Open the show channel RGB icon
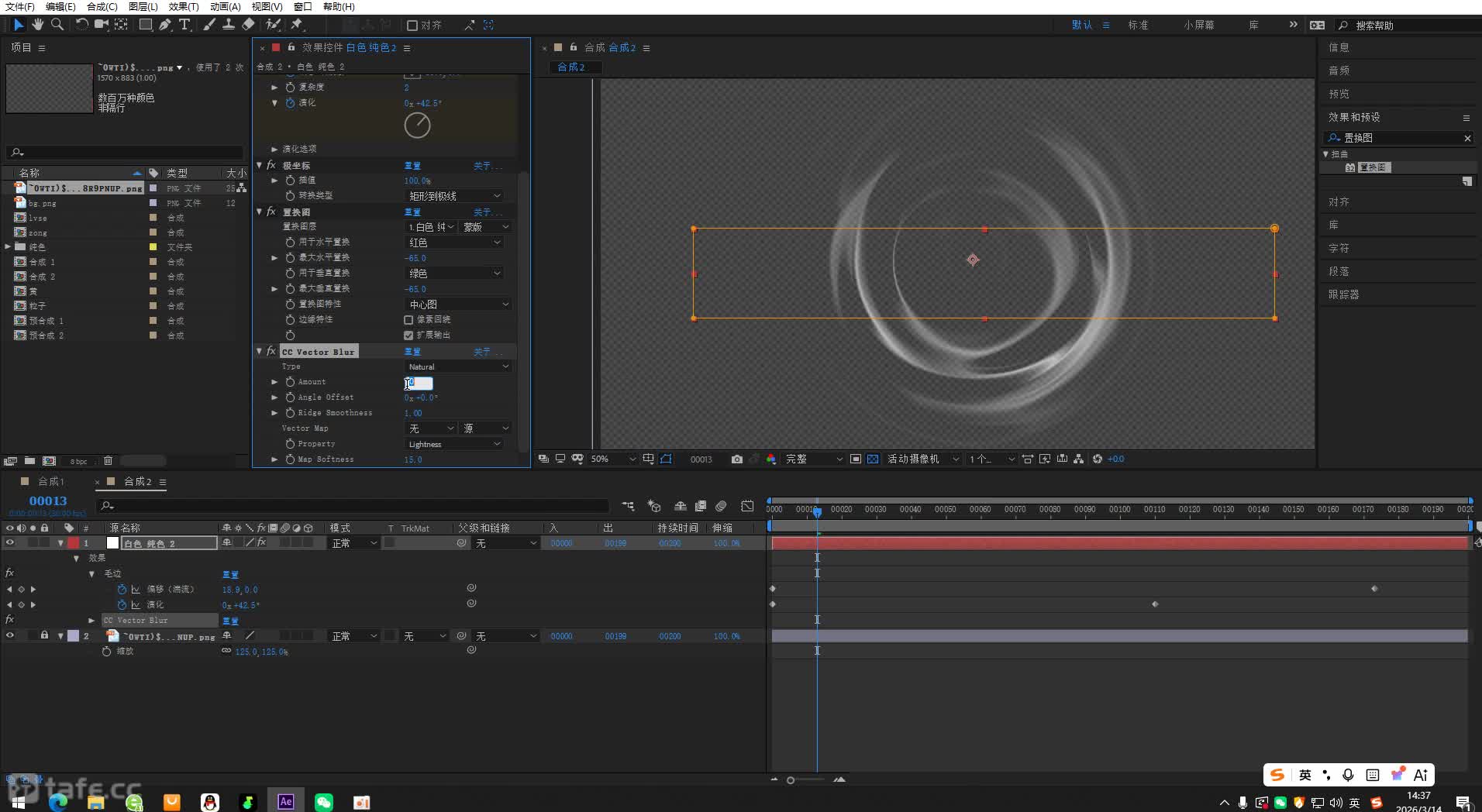The image size is (1482, 812). pyautogui.click(x=771, y=459)
